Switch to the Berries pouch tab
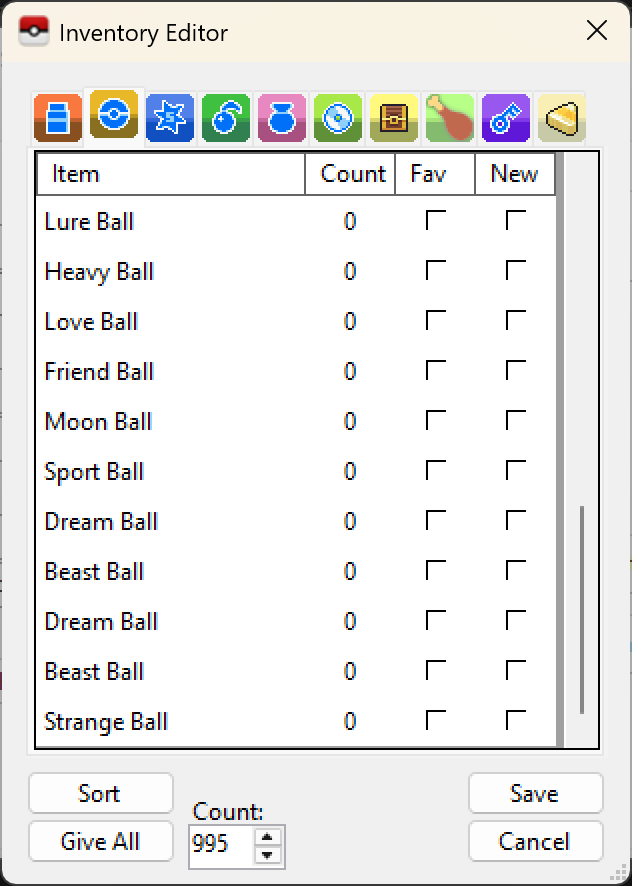 point(225,117)
